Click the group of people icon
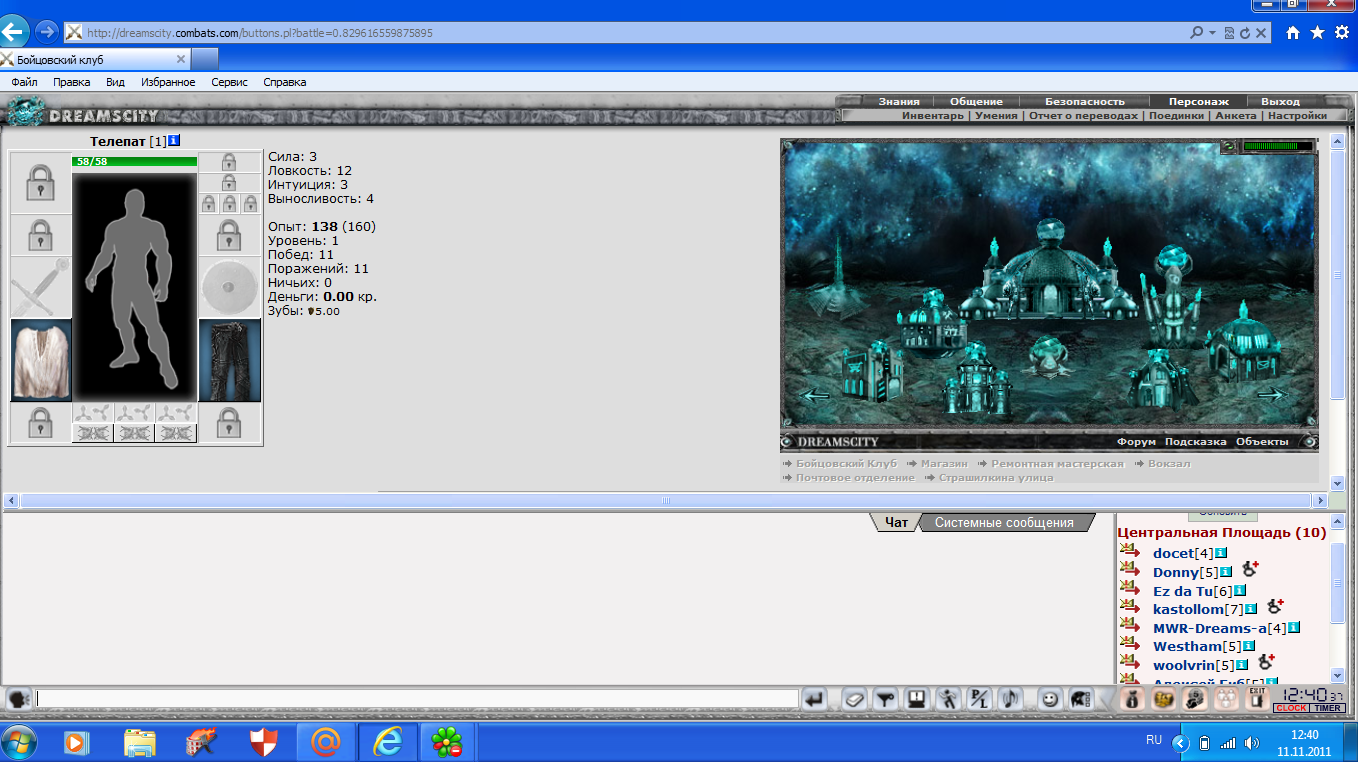1366x768 pixels. (x=1225, y=699)
